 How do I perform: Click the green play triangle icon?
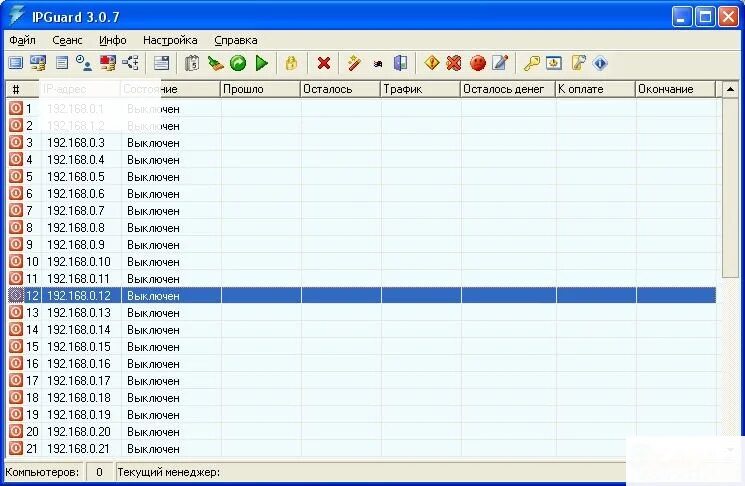(261, 63)
